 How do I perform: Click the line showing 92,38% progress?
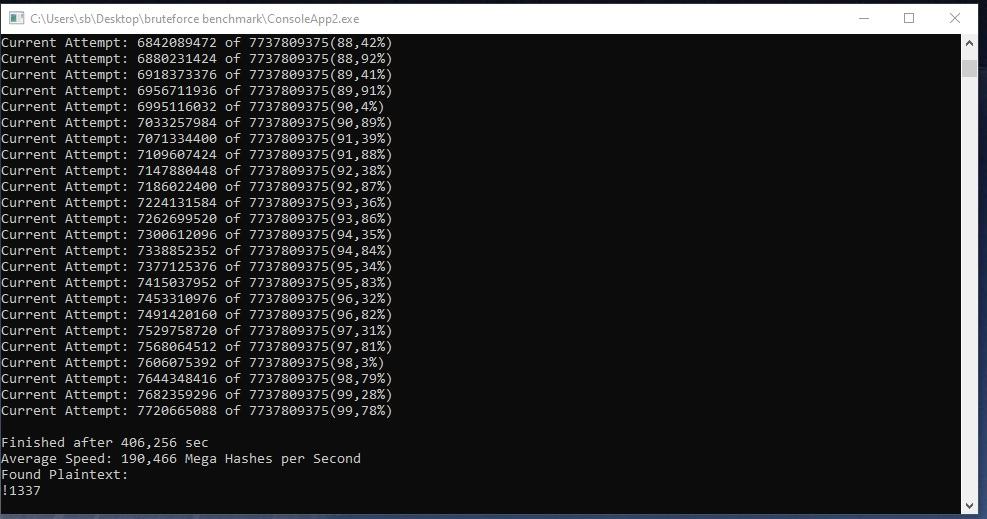click(x=196, y=170)
